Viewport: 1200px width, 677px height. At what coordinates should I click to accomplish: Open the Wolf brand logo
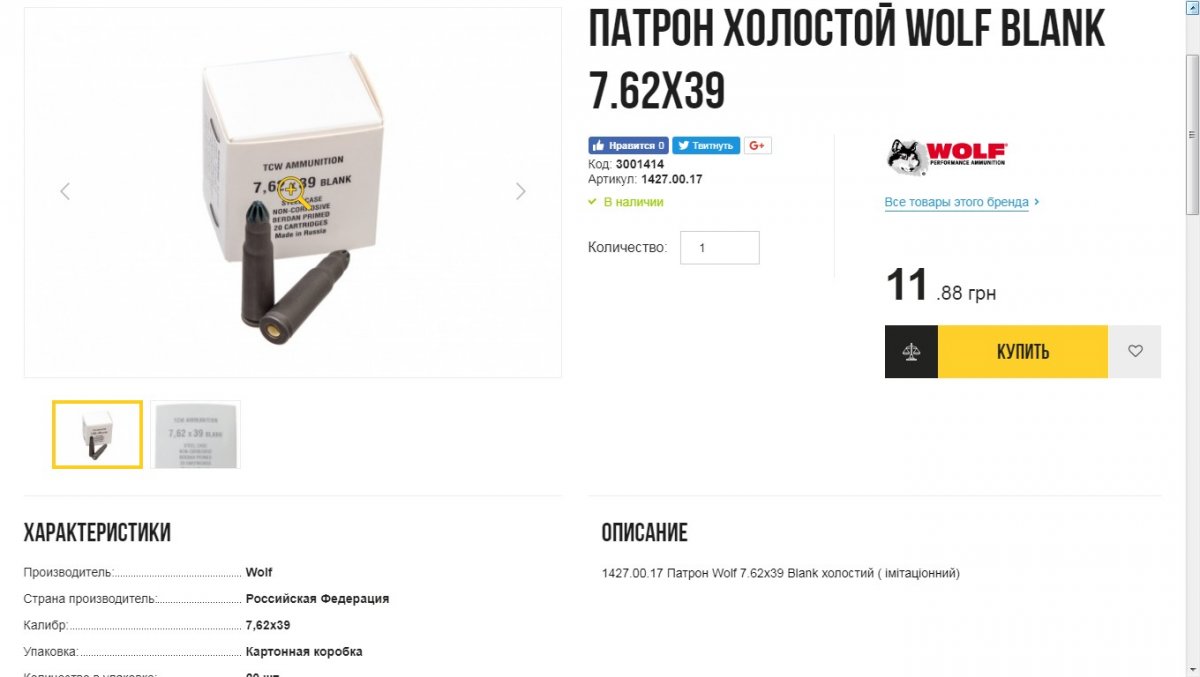[947, 157]
